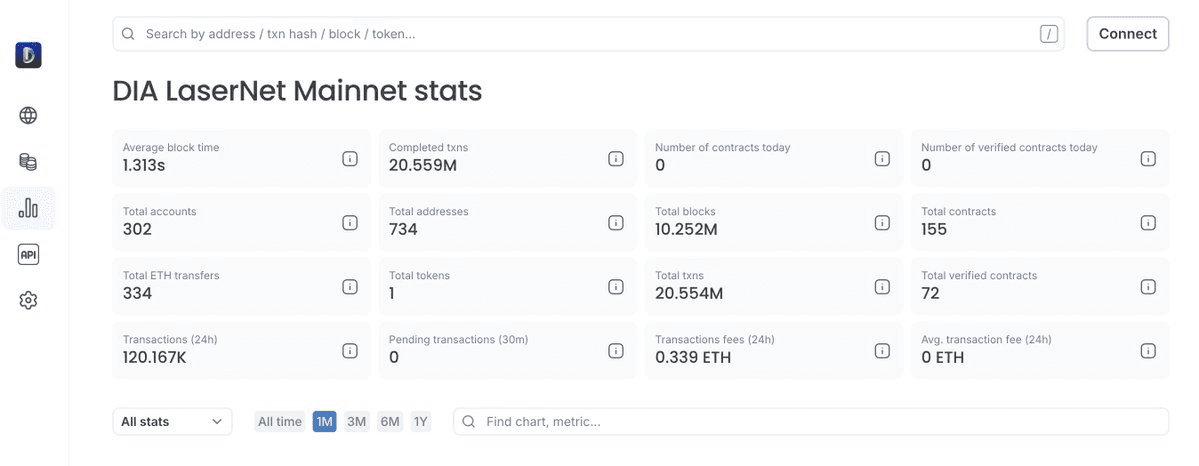The width and height of the screenshot is (1199, 466).
Task: Click info icon on Transactions fees (24h)
Action: 882,350
